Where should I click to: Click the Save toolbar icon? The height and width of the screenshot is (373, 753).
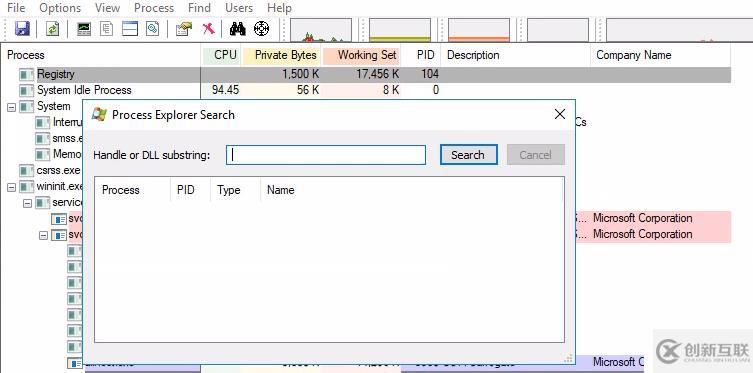[22, 29]
